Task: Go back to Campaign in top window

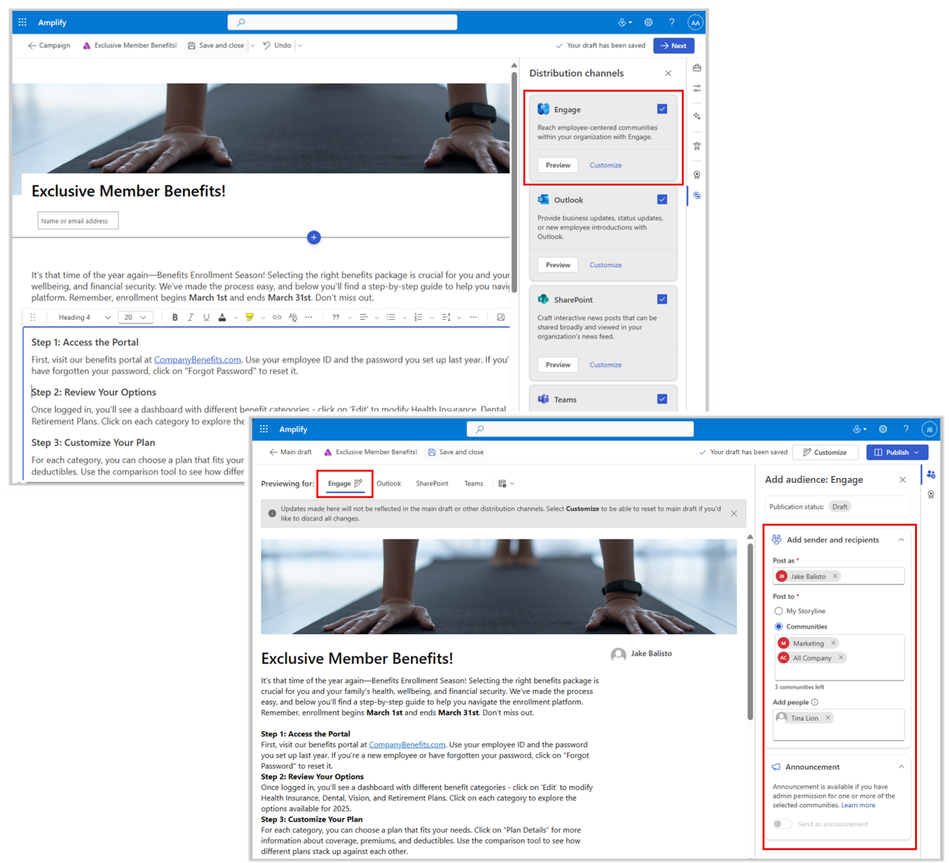Action: (49, 45)
